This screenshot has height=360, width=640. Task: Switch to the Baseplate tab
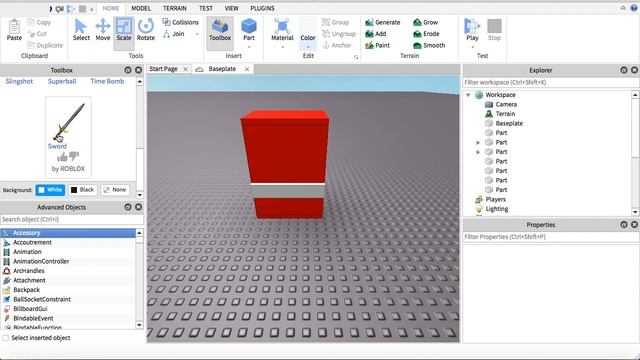[222, 69]
